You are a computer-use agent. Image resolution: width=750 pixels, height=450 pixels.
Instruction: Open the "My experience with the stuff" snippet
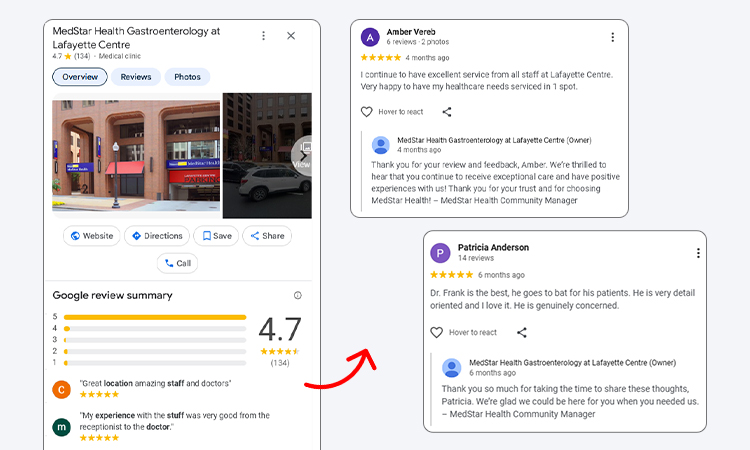click(x=175, y=421)
